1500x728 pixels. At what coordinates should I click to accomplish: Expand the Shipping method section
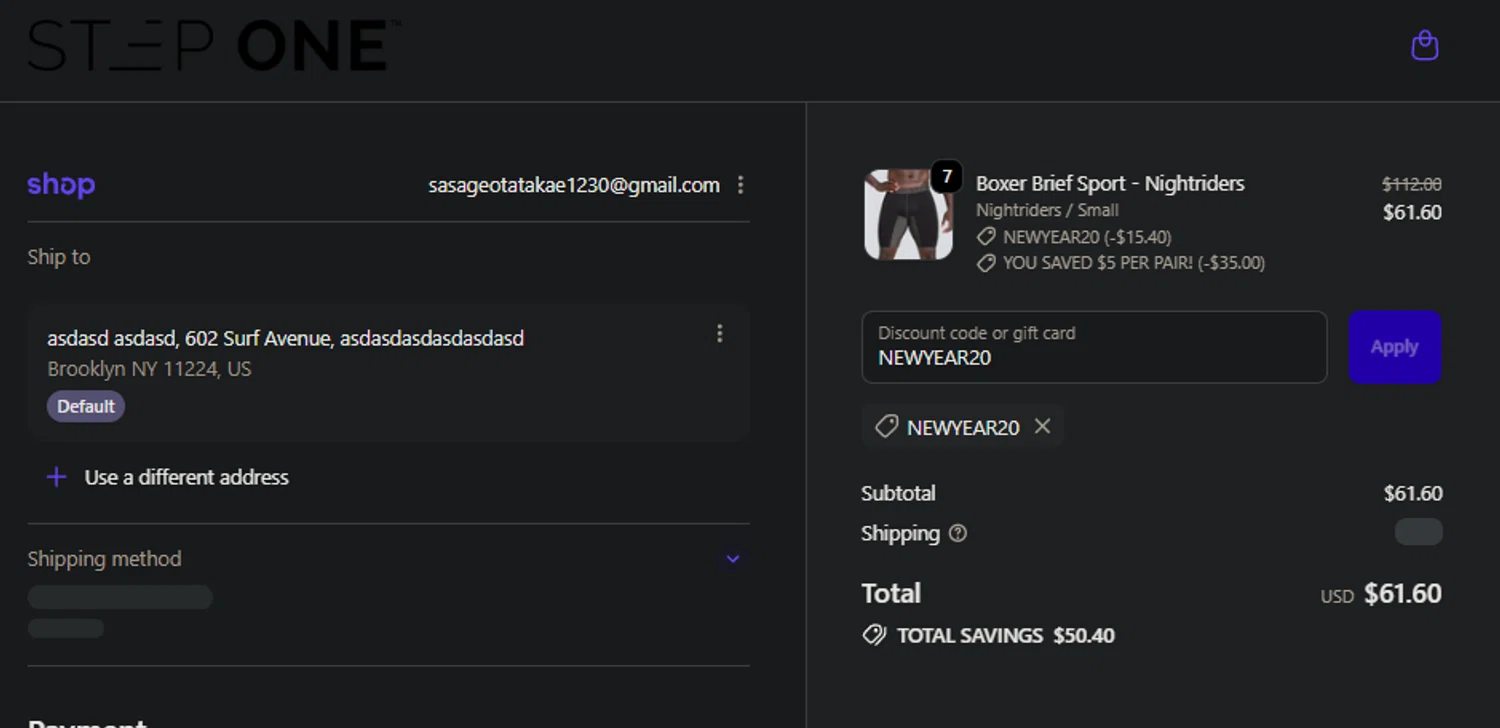[x=732, y=559]
